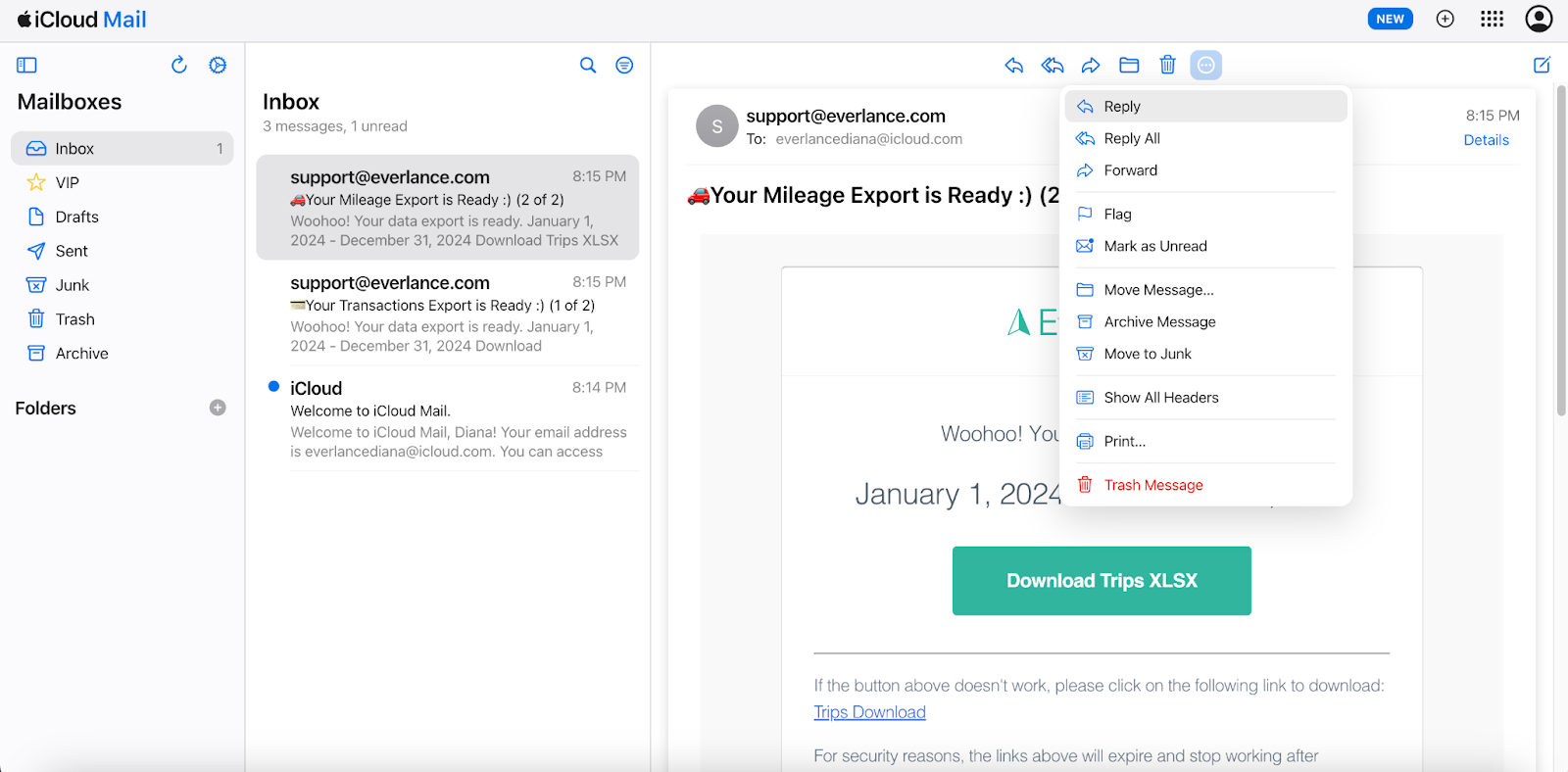The height and width of the screenshot is (772, 1568).
Task: Add a new folder with plus button
Action: click(x=218, y=408)
